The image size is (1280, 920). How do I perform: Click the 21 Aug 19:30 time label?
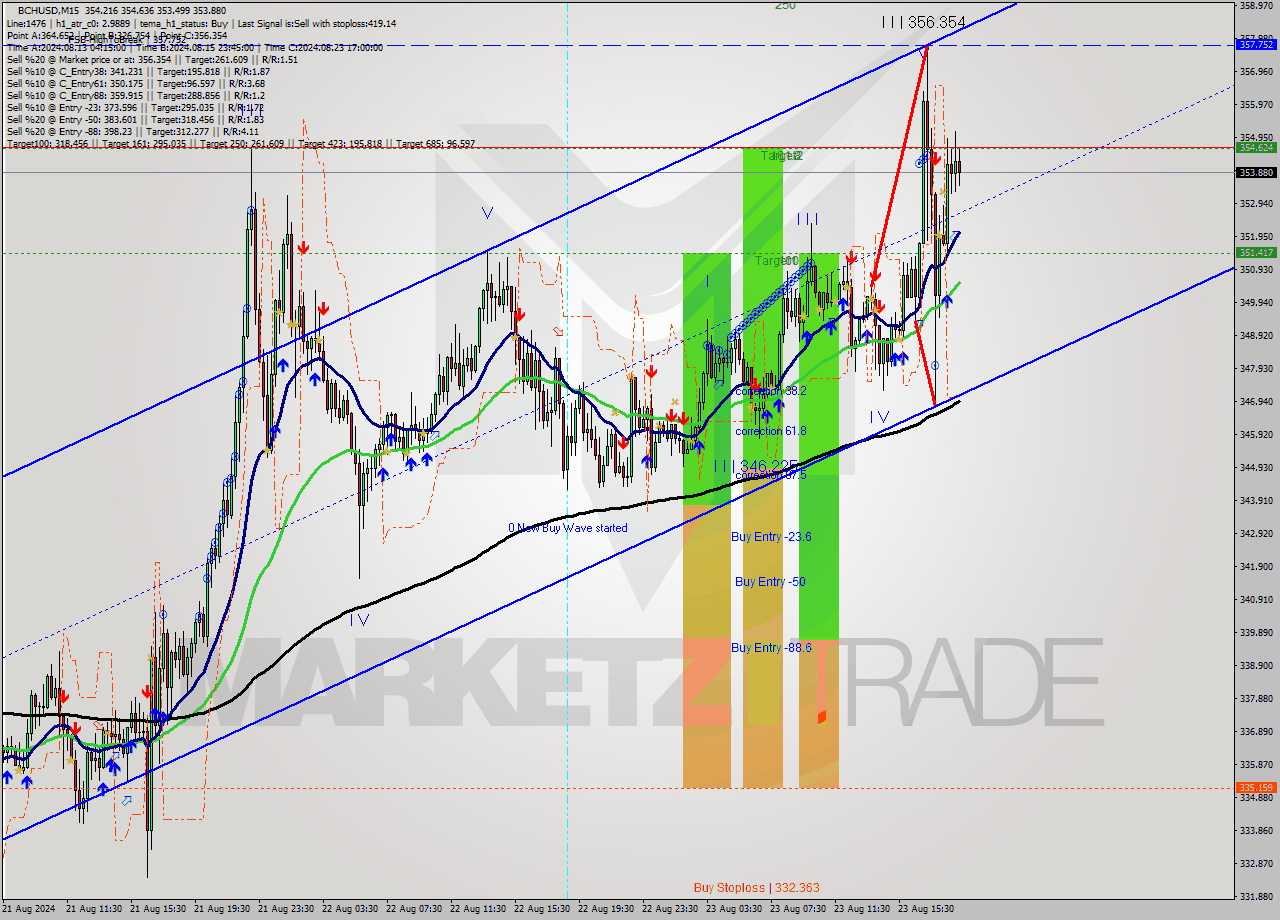tap(222, 909)
